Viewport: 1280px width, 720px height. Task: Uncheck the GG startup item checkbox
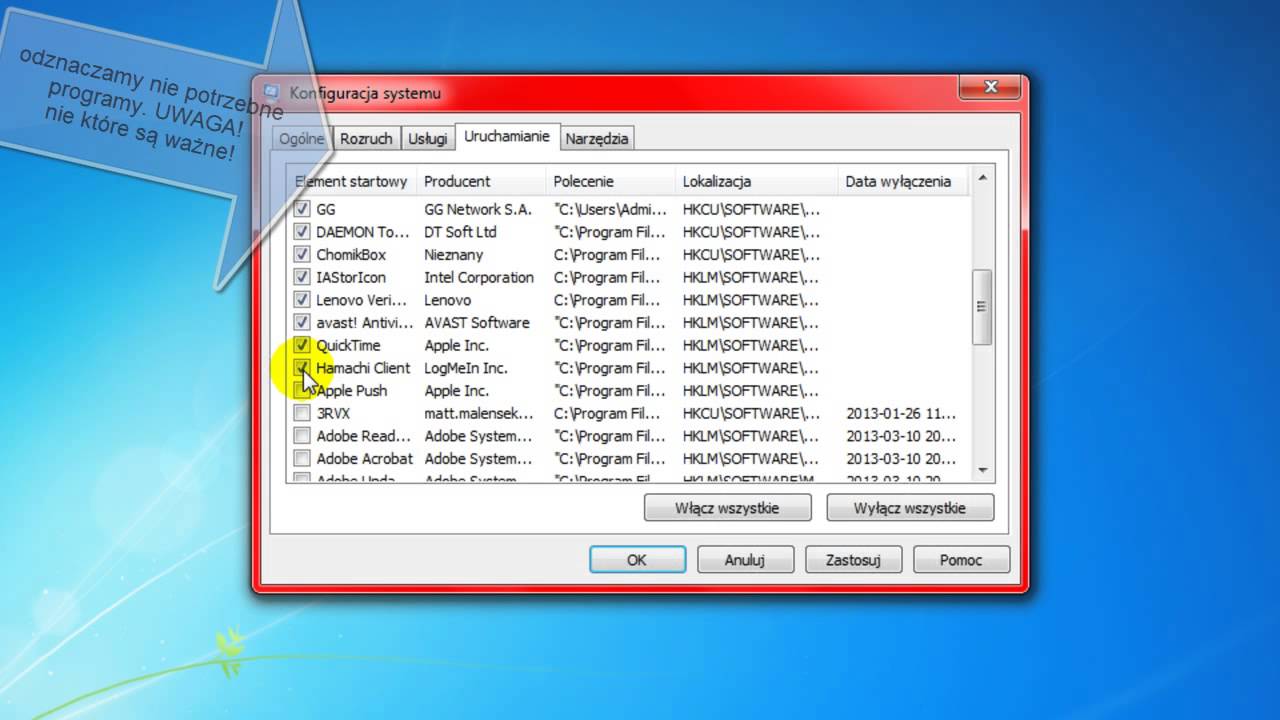click(x=302, y=209)
